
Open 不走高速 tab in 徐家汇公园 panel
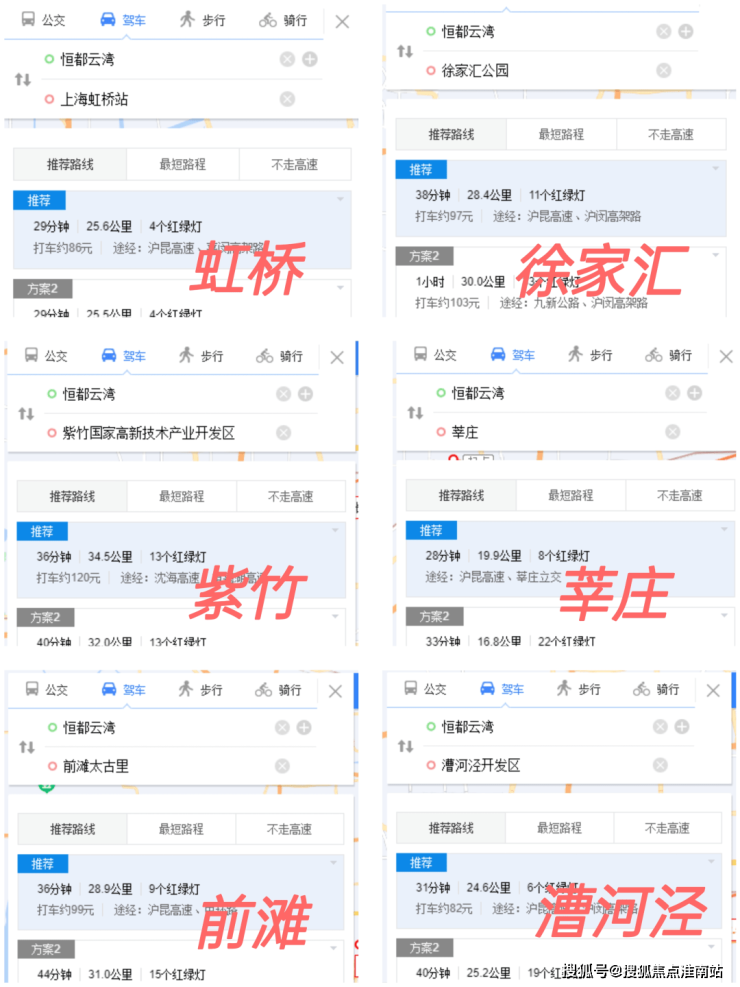click(x=671, y=134)
